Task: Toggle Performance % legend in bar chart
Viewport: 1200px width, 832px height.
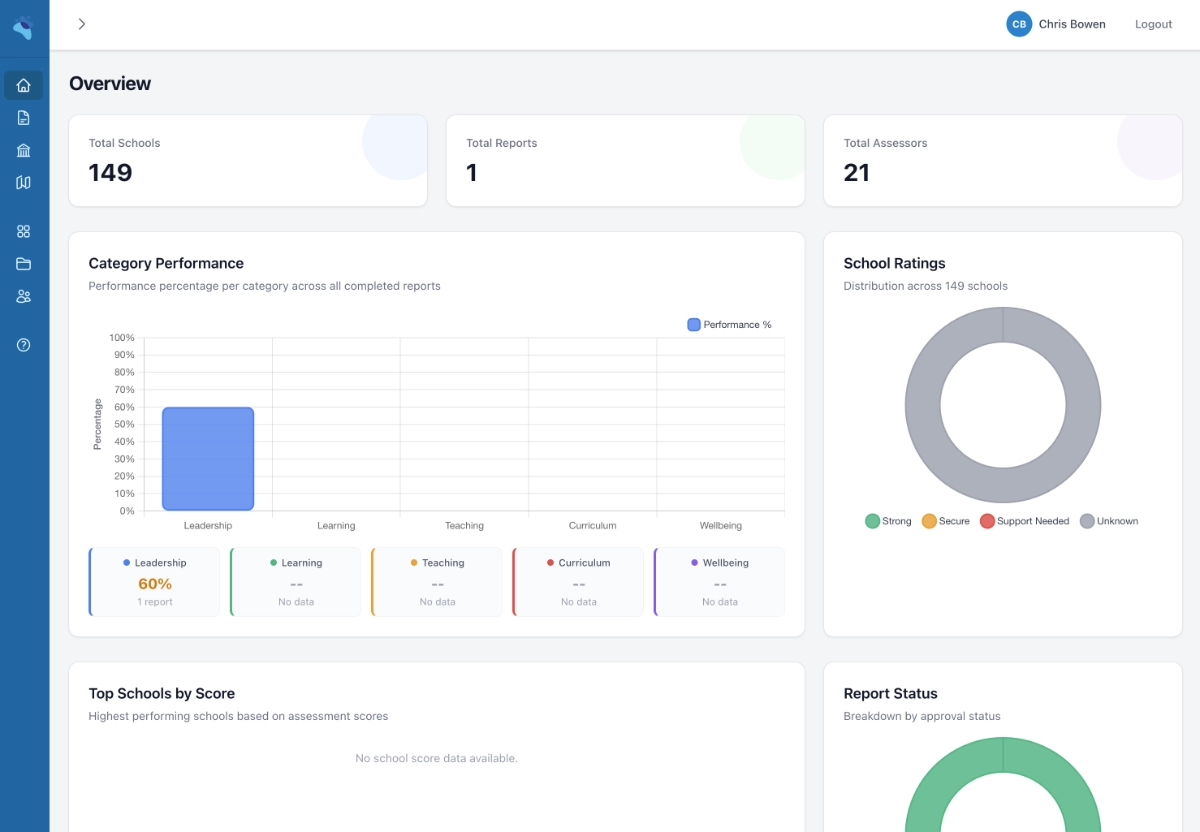Action: (x=730, y=325)
